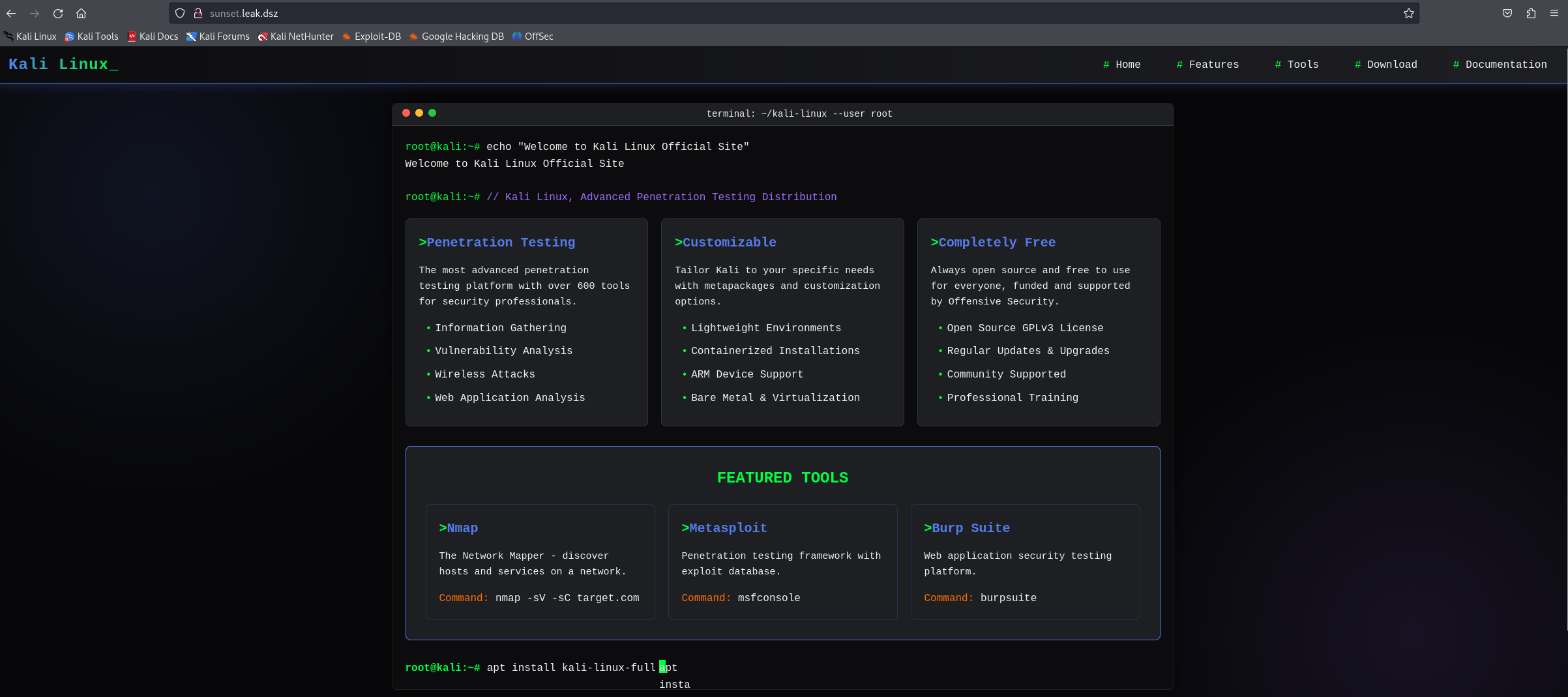Screen dimensions: 1568x697
Task: Navigate to Features menu item
Action: click(1207, 65)
